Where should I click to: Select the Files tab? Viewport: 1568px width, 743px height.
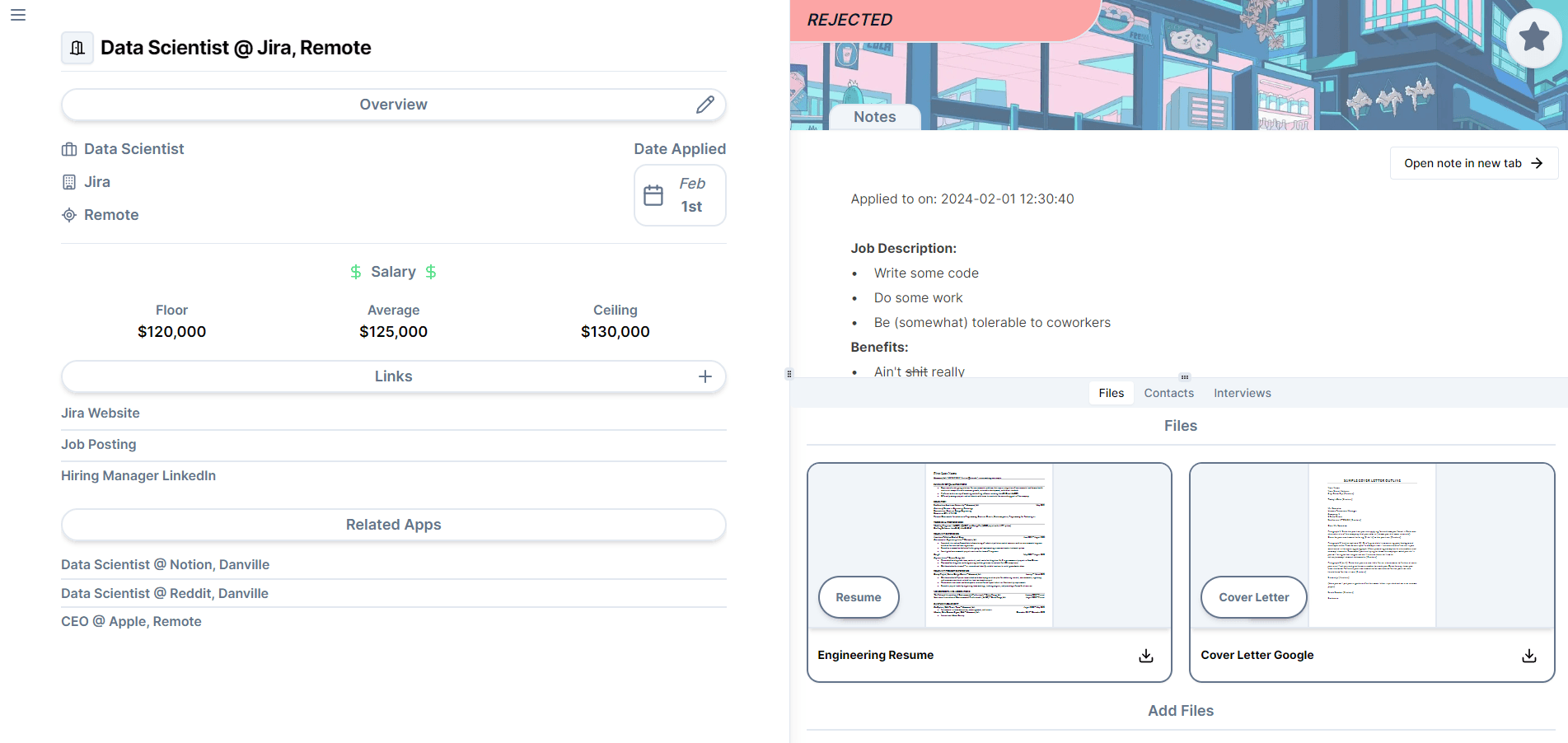point(1111,393)
